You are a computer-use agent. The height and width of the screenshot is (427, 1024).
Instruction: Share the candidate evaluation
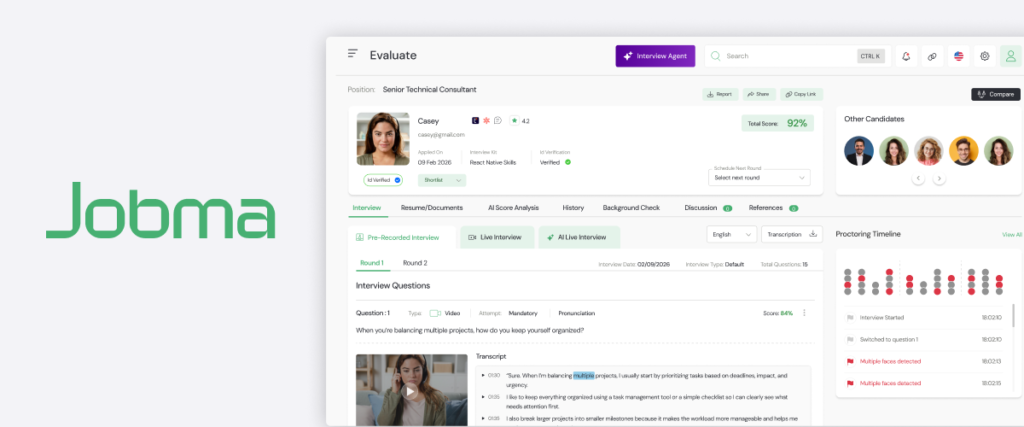point(759,94)
